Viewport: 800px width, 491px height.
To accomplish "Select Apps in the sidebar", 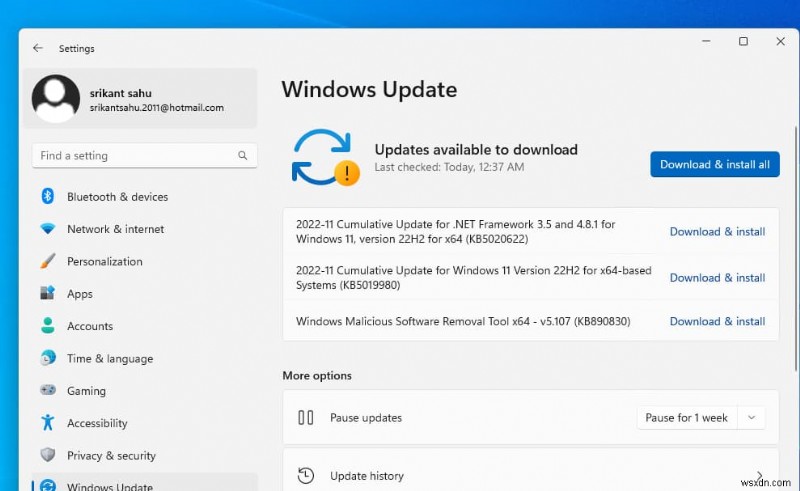I will (145, 293).
